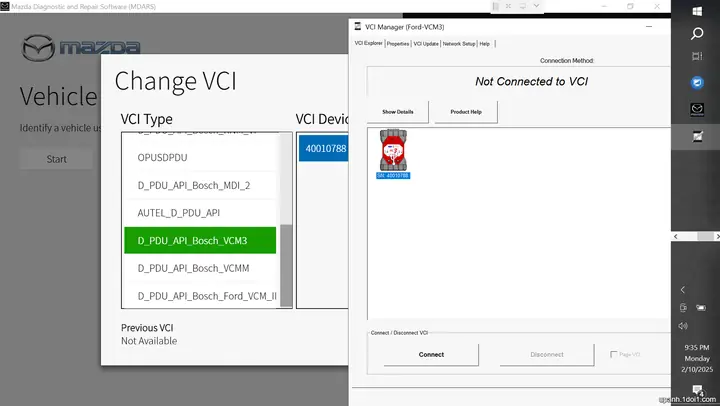Select the VCM3 device icon in VCI Explorer

pos(392,153)
